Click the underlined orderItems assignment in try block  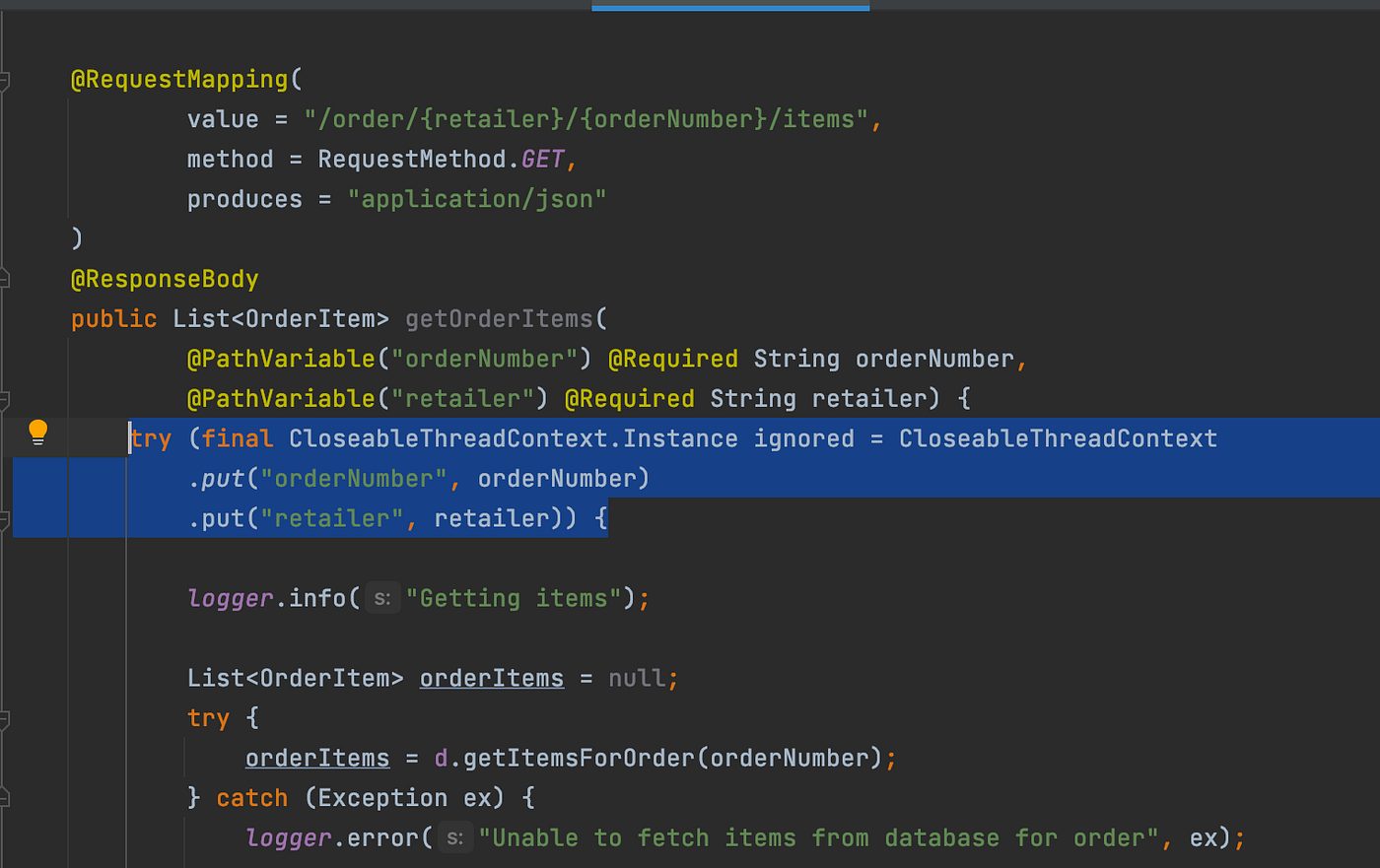pyautogui.click(x=316, y=757)
